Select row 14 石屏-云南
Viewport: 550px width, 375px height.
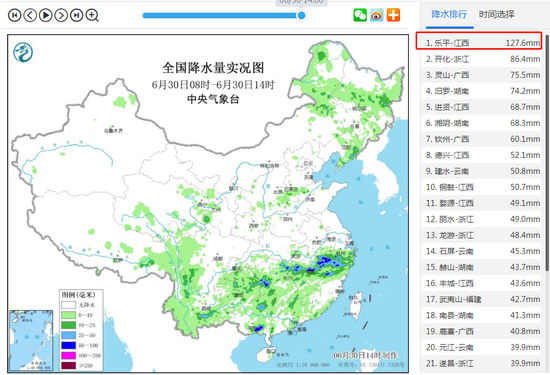click(481, 251)
